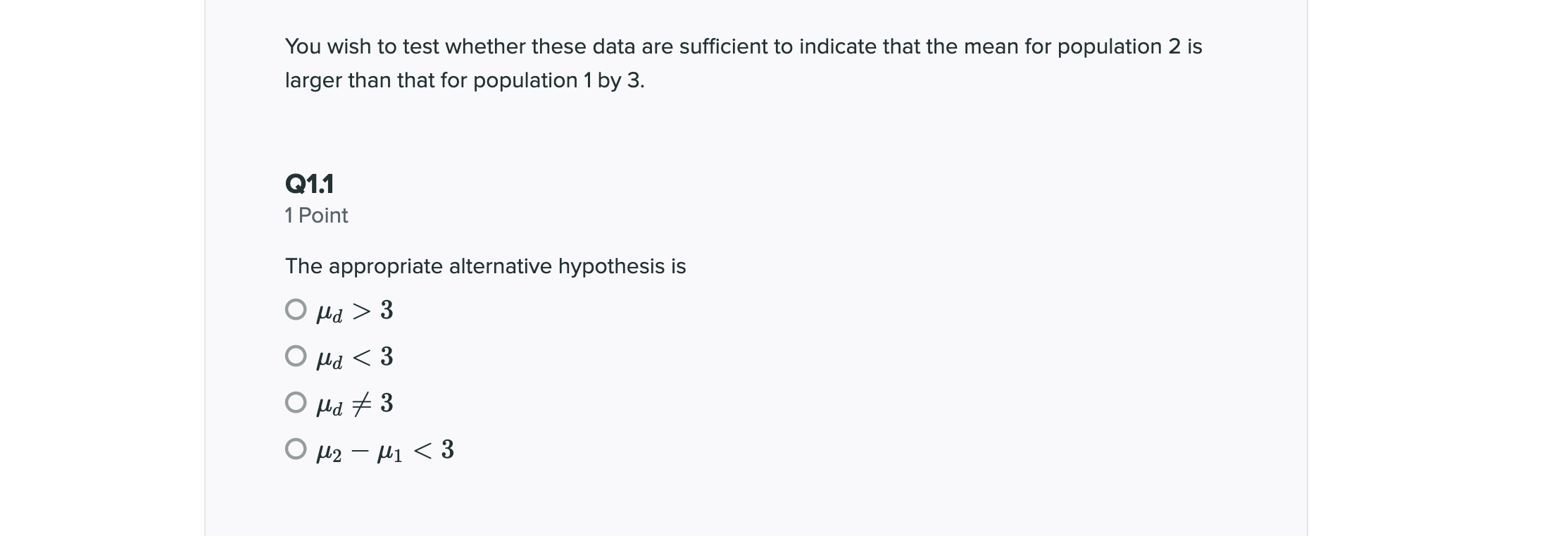The image size is (1568, 536).
Task: Click the alternative hypothesis prompt text
Action: pos(485,266)
